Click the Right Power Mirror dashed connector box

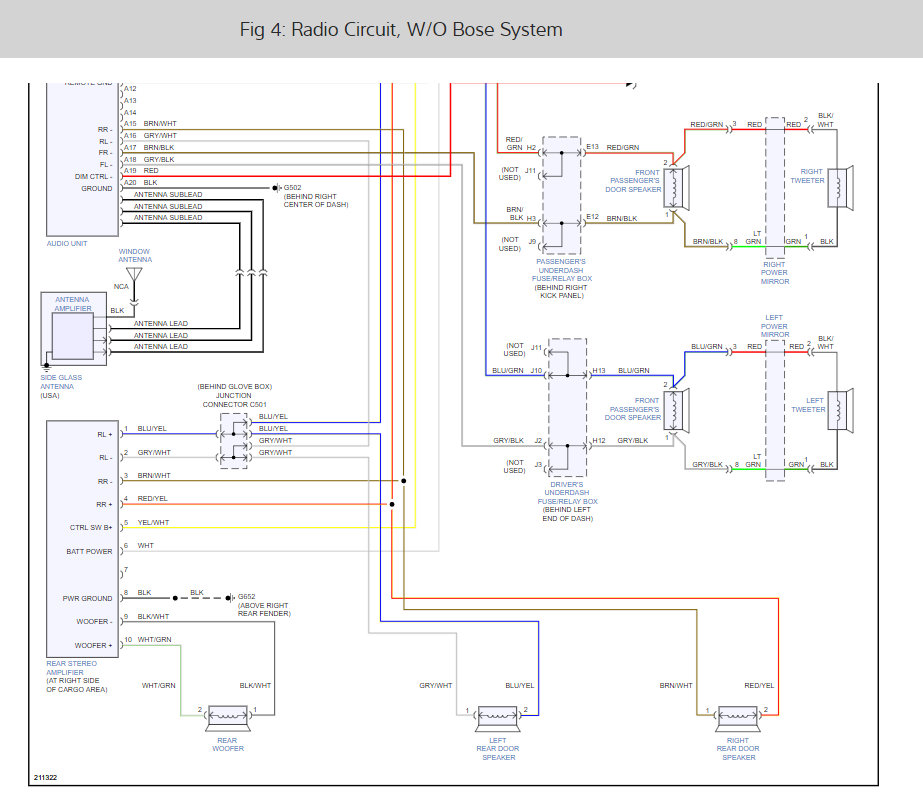coord(775,187)
